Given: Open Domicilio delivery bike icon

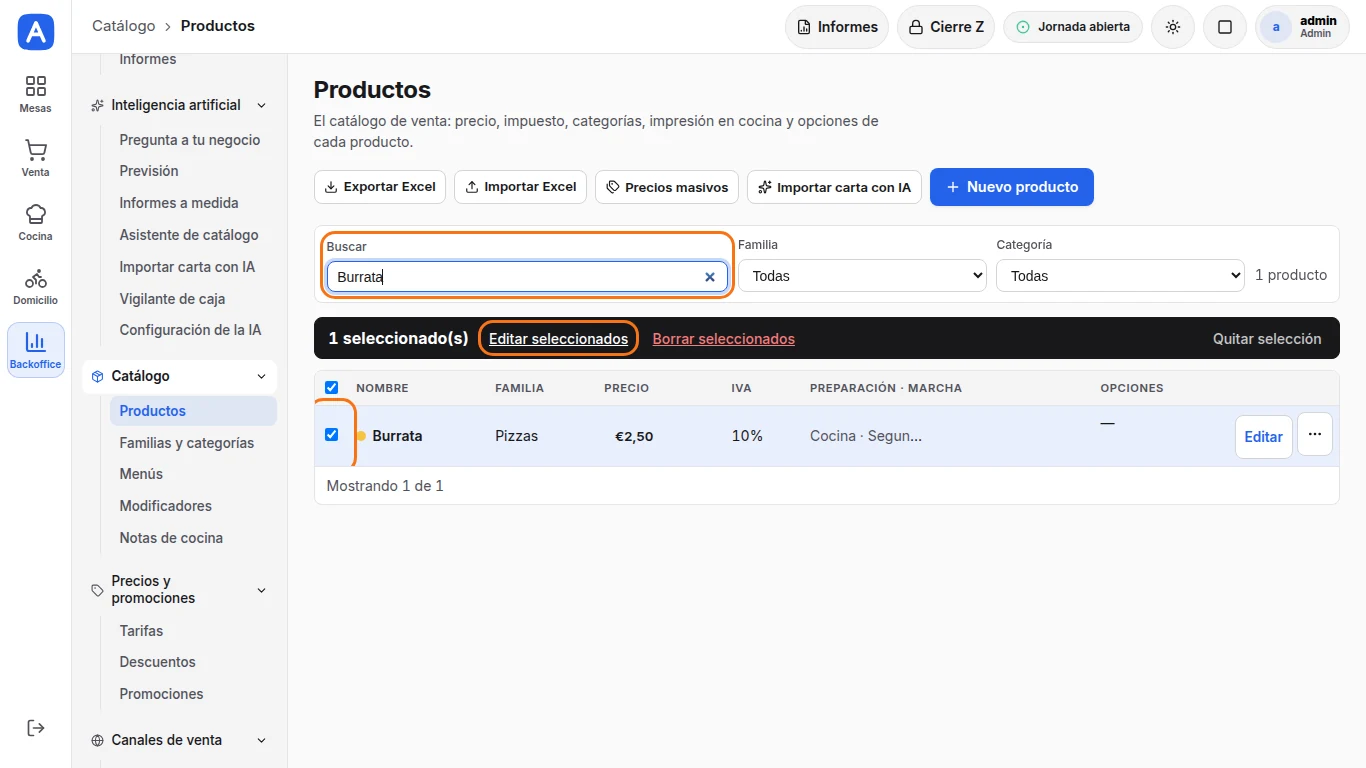Looking at the screenshot, I should coord(36,286).
